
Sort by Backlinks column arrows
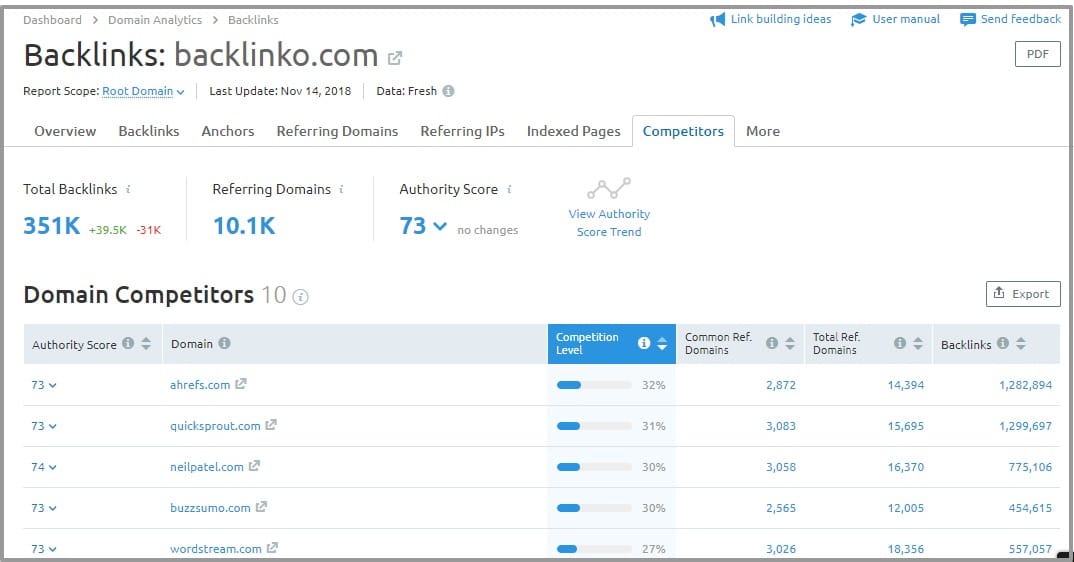pyautogui.click(x=1021, y=343)
